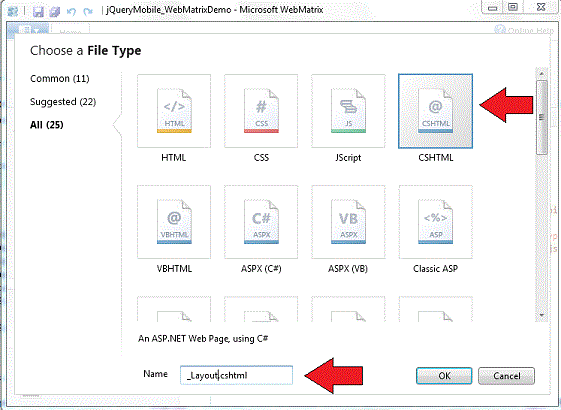The image size is (561, 410).
Task: Click the file list scrollbar up arrow
Action: [542, 73]
